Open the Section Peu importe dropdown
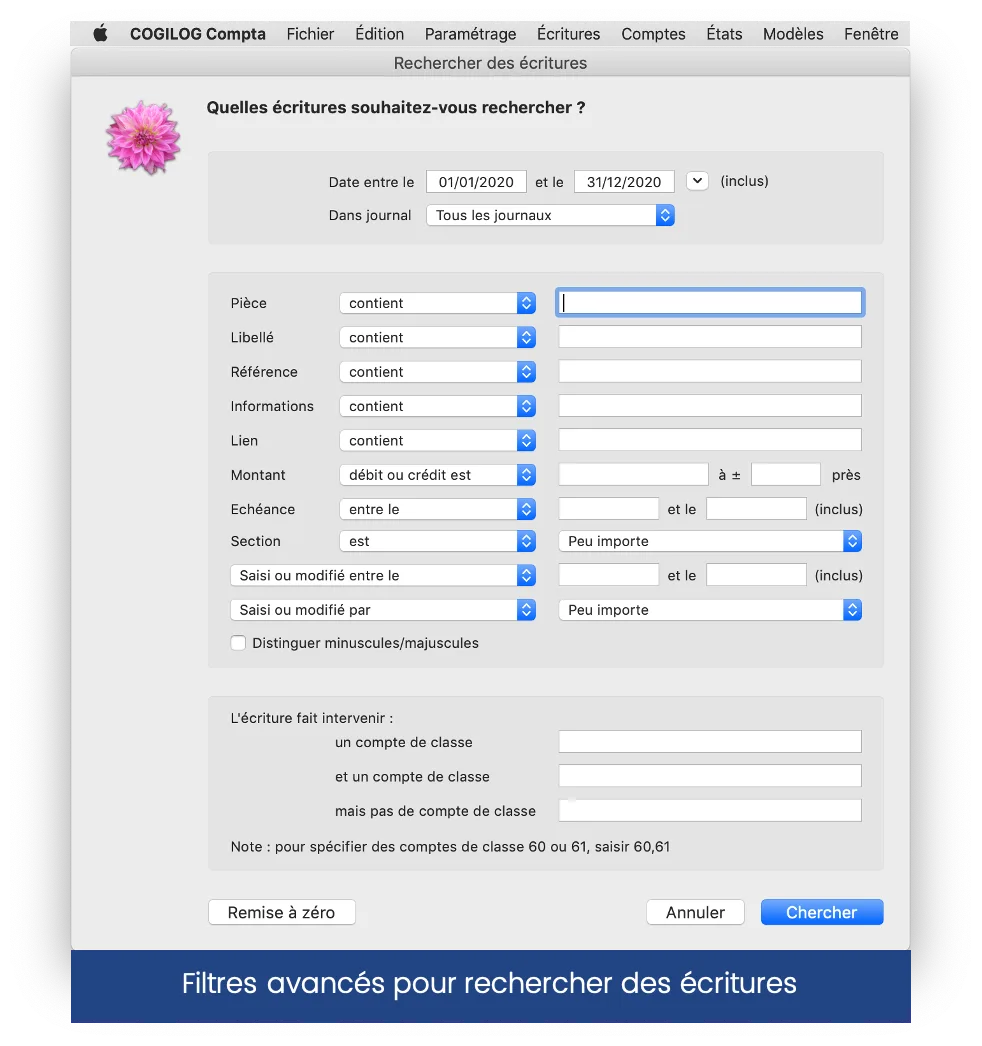Image resolution: width=982 pixels, height=1046 pixels. point(710,541)
